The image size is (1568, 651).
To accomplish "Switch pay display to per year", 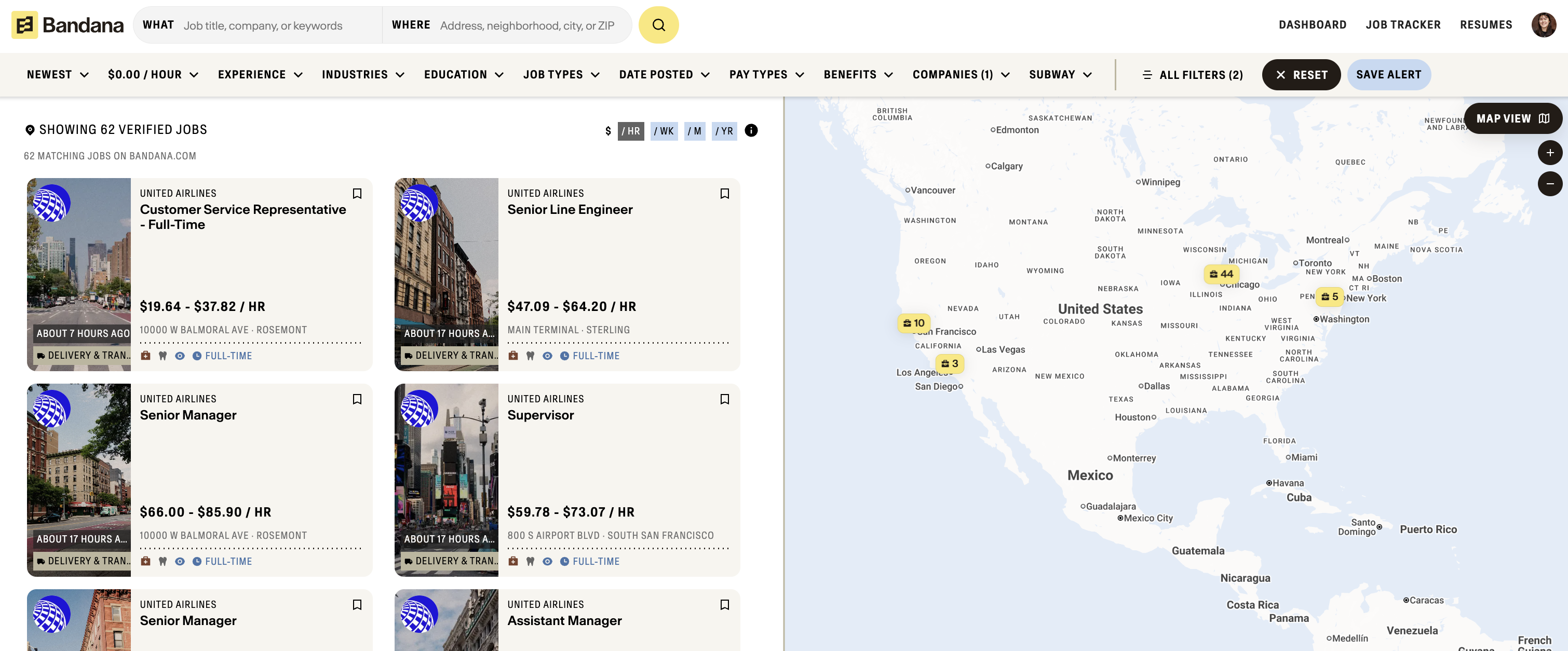I will tap(724, 131).
